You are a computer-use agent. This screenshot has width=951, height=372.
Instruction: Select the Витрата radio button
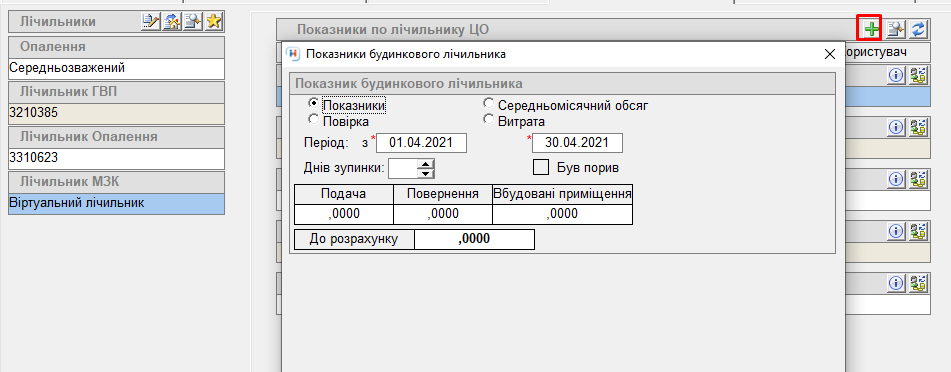488,120
